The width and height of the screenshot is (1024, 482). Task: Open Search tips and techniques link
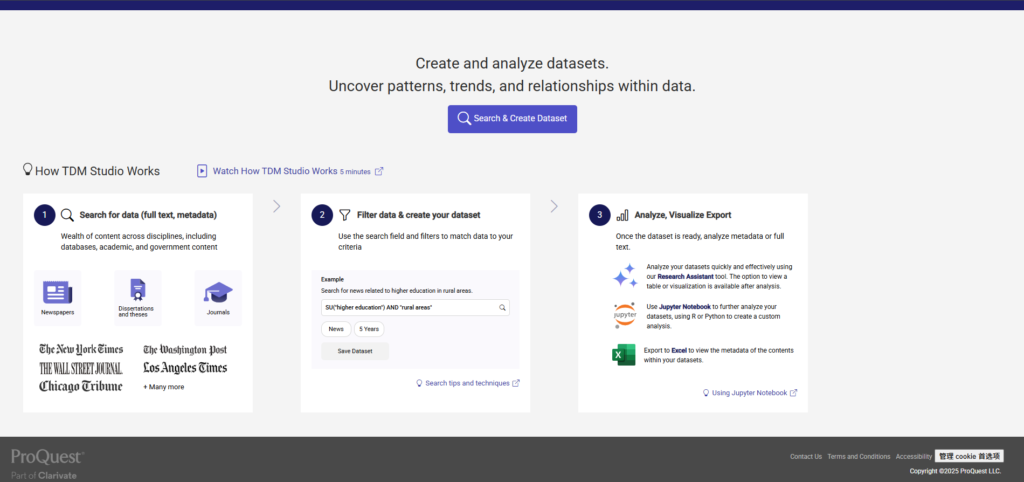click(467, 383)
